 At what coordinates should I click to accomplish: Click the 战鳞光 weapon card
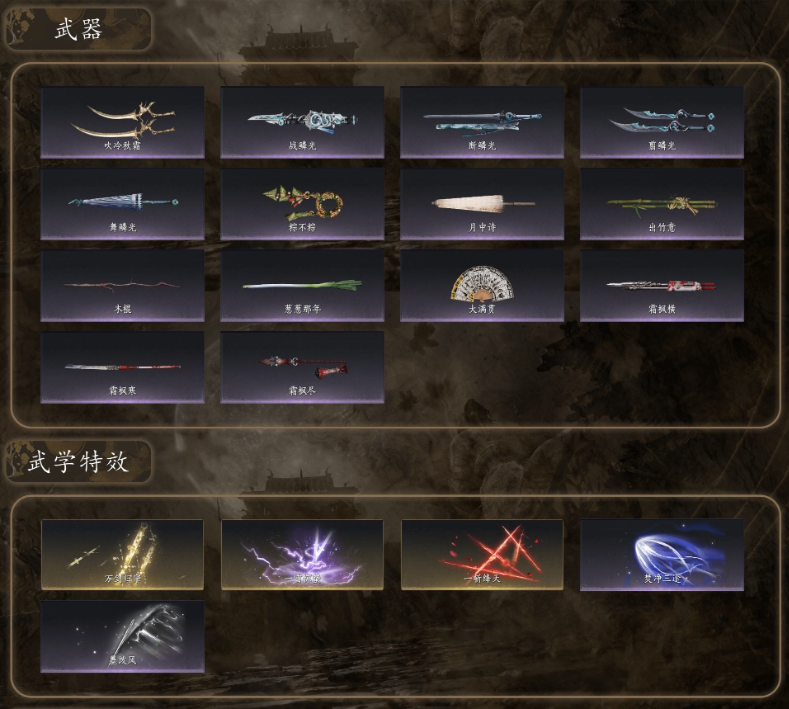(x=302, y=122)
